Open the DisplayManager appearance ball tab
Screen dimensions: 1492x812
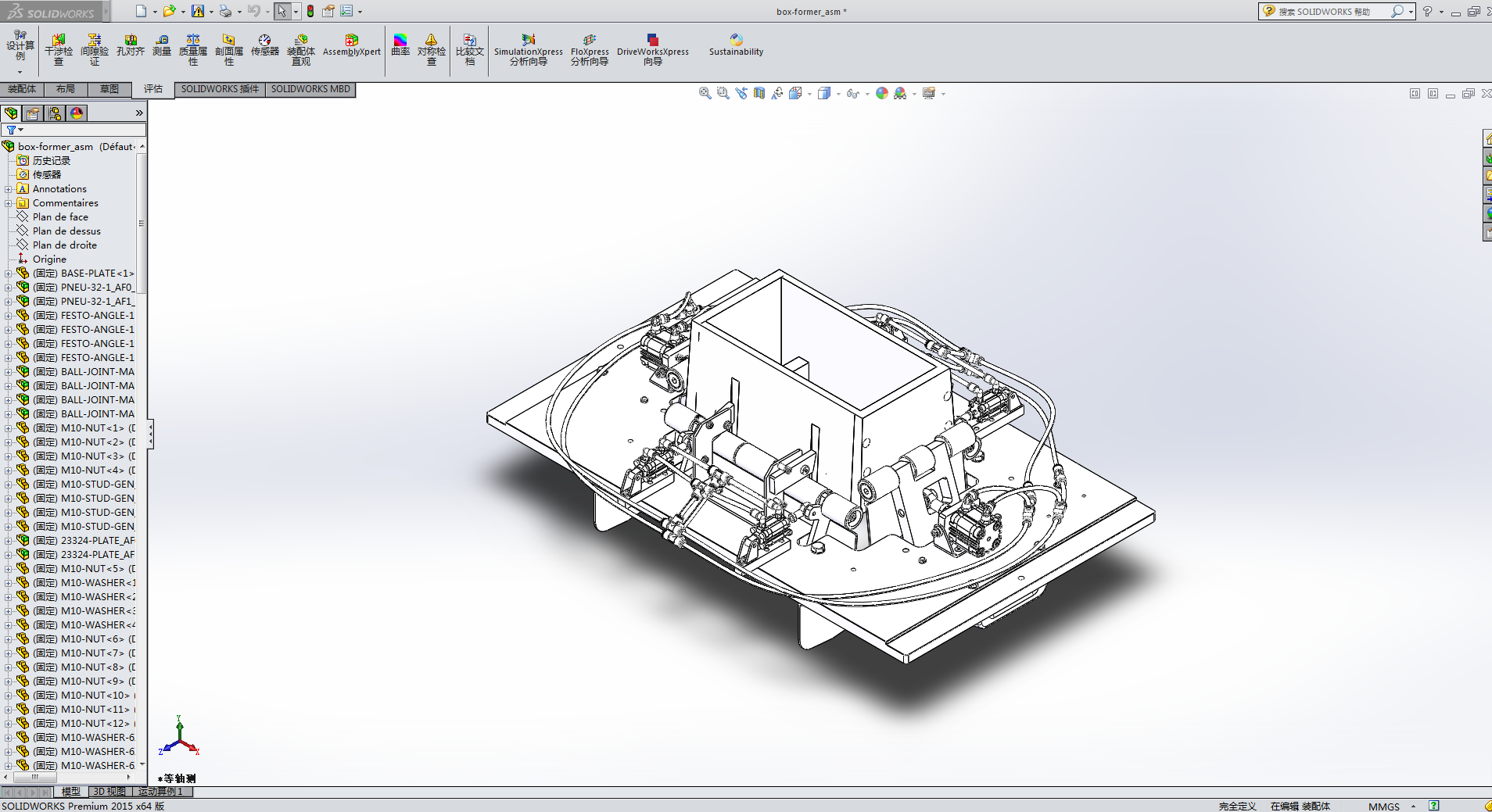coord(77,113)
